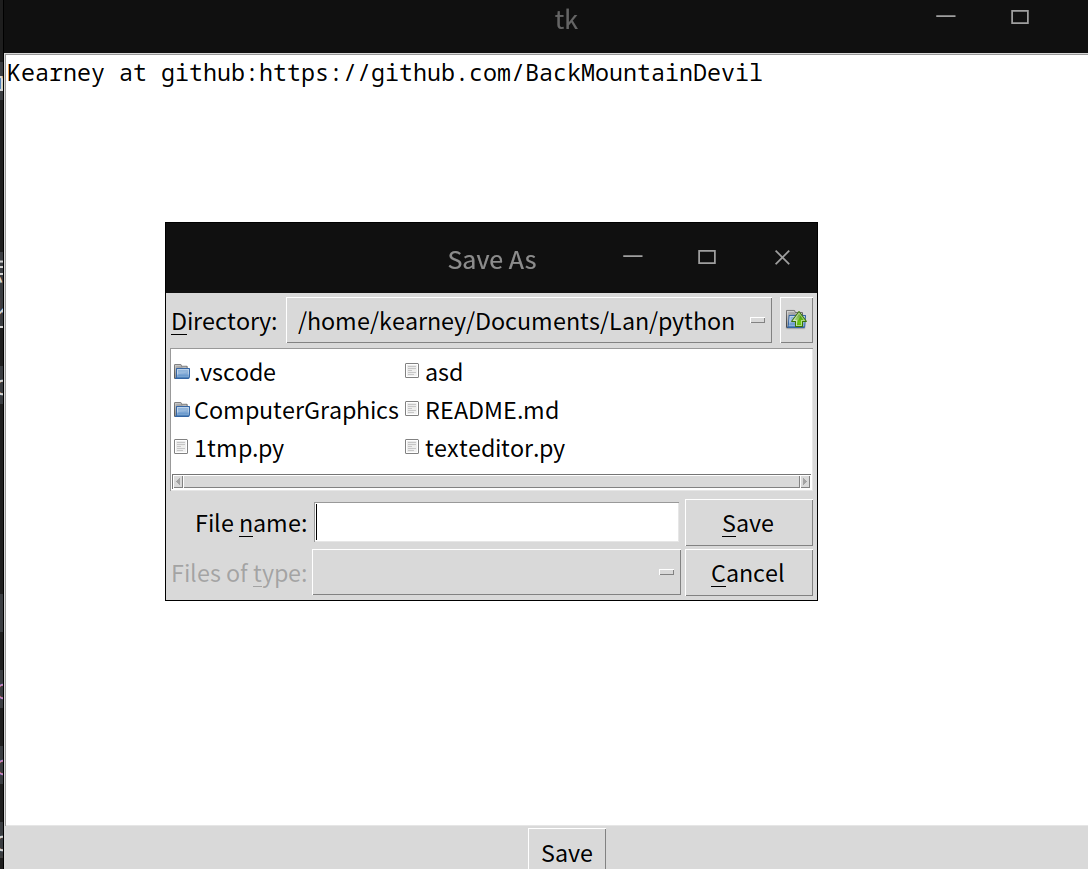
Task: Close the Save As dialog
Action: coord(782,258)
